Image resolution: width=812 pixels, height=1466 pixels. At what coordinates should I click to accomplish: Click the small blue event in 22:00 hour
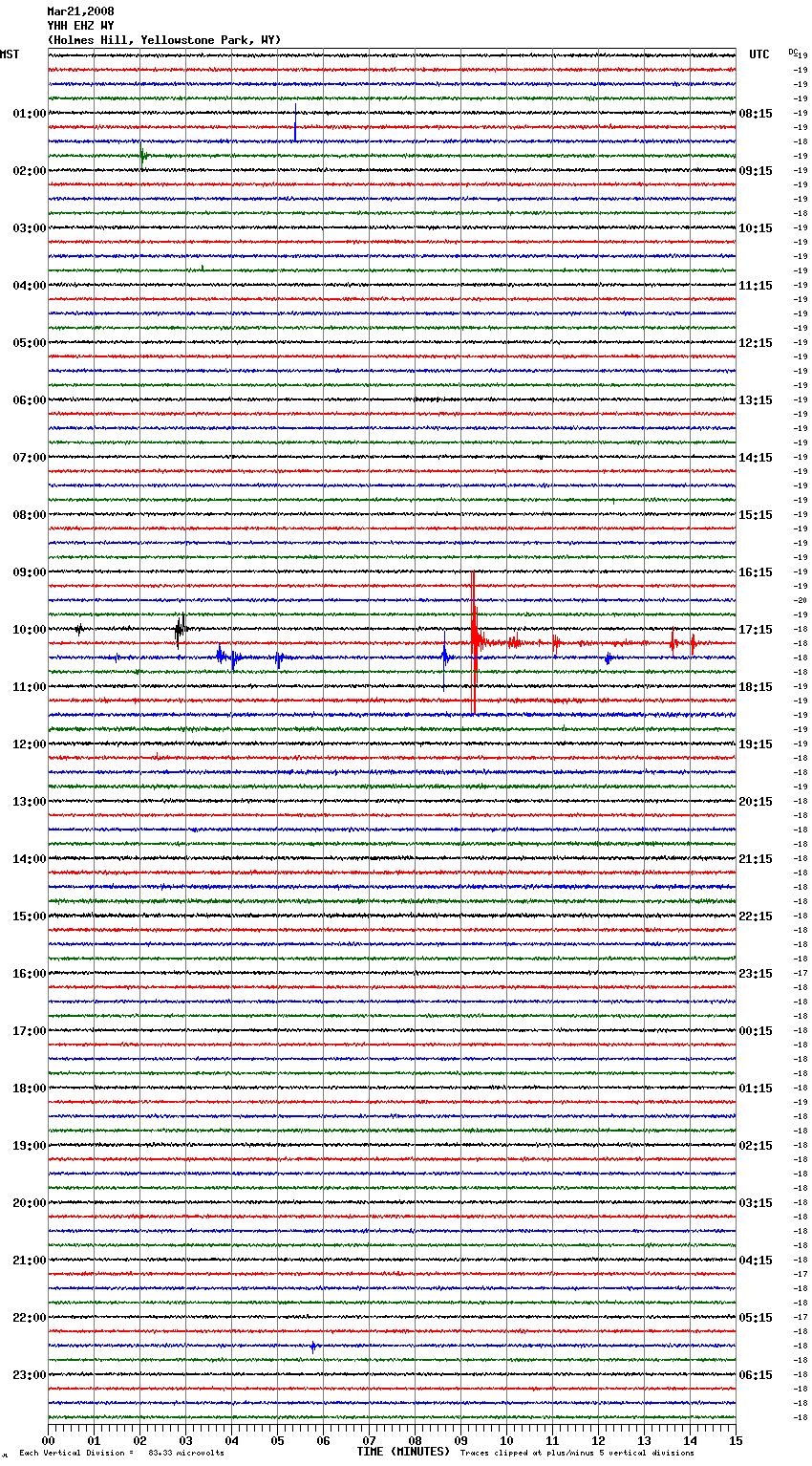click(312, 1347)
